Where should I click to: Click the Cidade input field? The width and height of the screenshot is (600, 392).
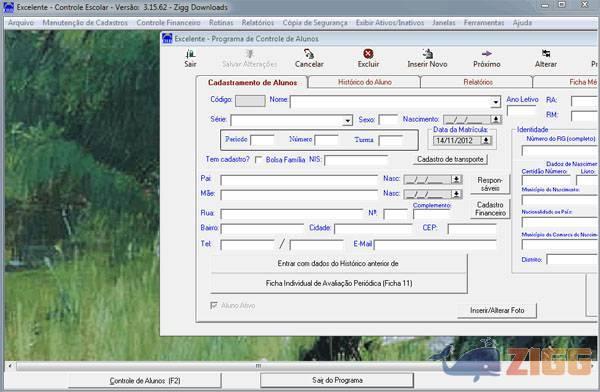coord(374,229)
